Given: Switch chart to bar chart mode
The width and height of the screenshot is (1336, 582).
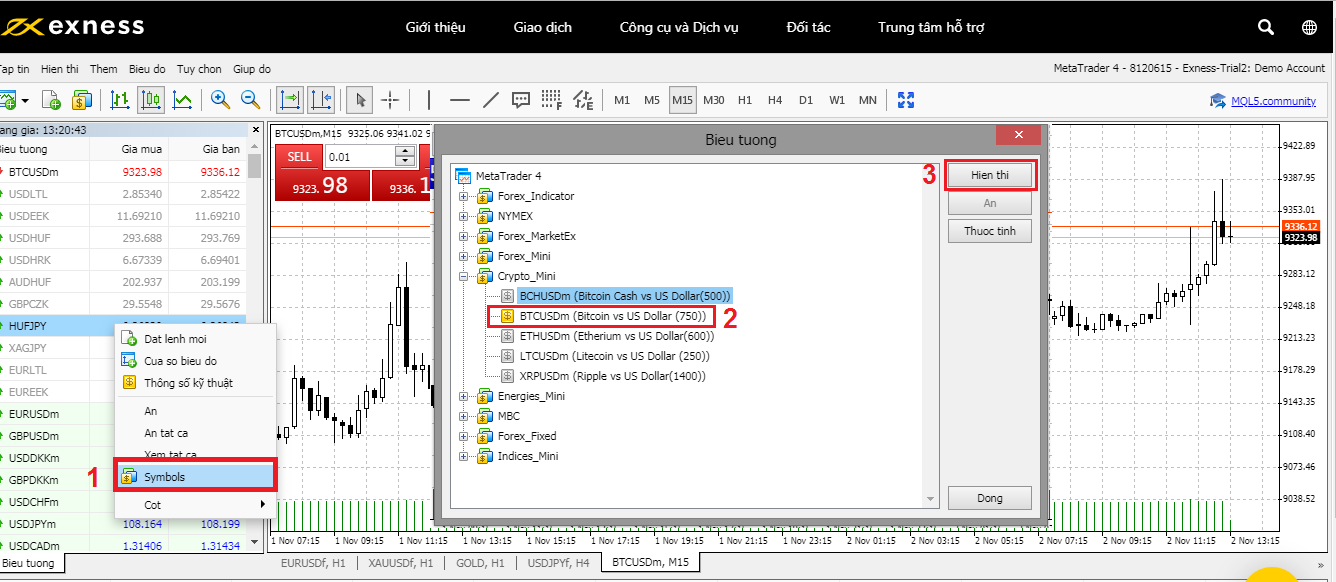Looking at the screenshot, I should (120, 100).
